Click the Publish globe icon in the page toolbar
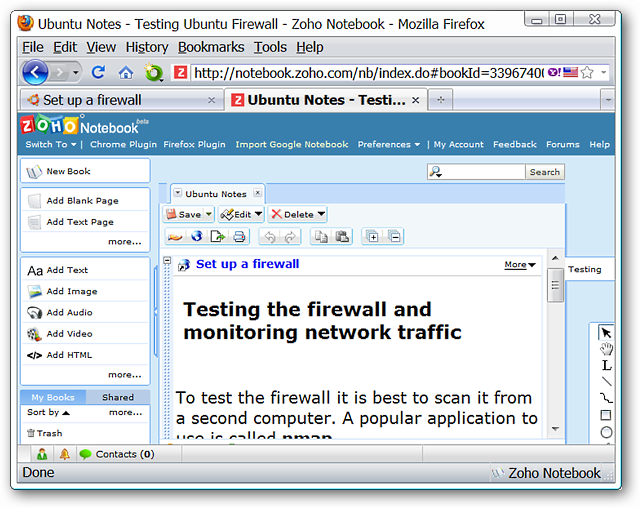Viewport: 640px width, 508px height. pyautogui.click(x=197, y=236)
